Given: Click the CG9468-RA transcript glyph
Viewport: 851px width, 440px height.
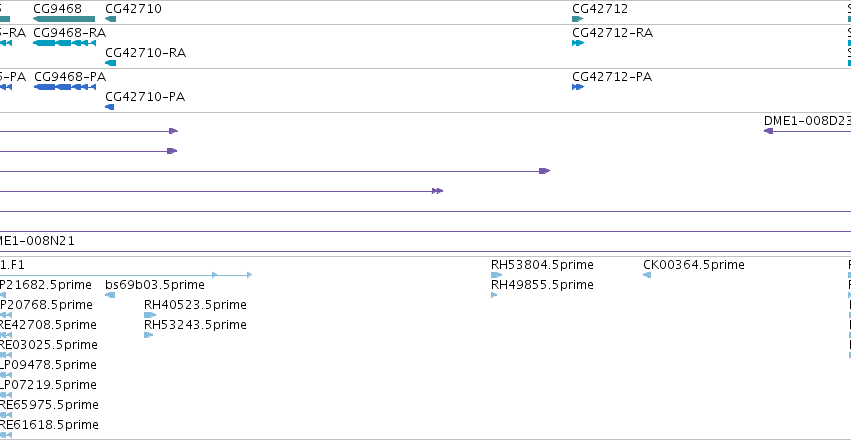Looking at the screenshot, I should tap(65, 43).
